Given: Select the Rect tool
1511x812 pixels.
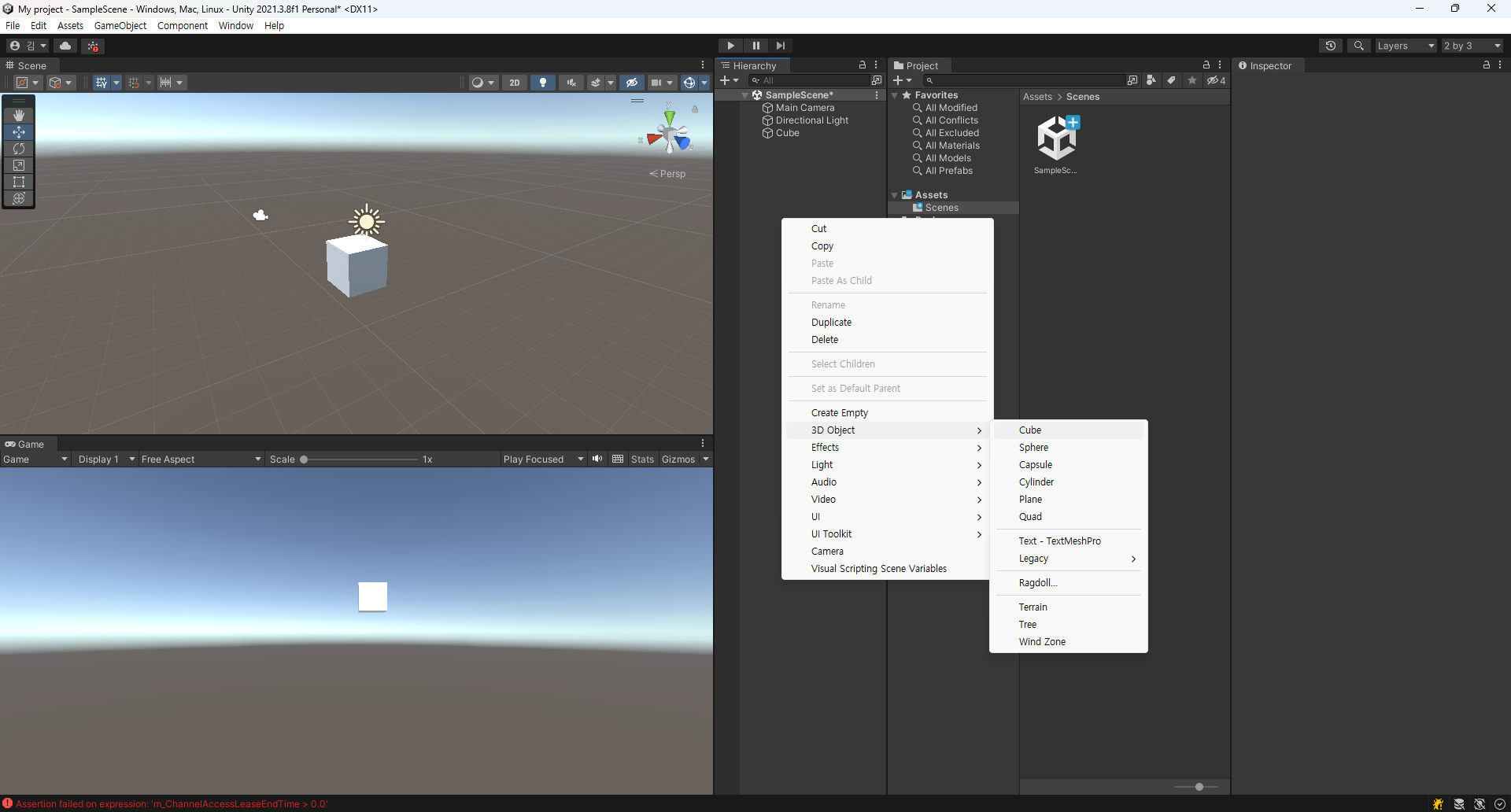Looking at the screenshot, I should 19,182.
